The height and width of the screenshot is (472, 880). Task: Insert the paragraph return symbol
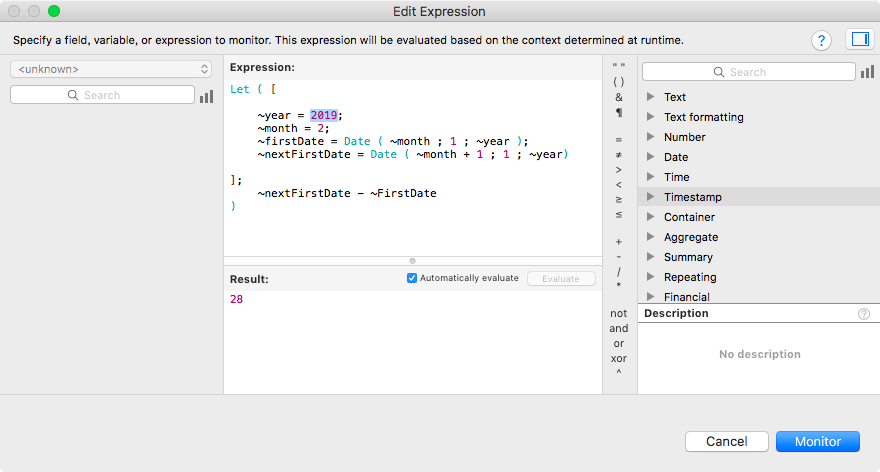click(618, 112)
